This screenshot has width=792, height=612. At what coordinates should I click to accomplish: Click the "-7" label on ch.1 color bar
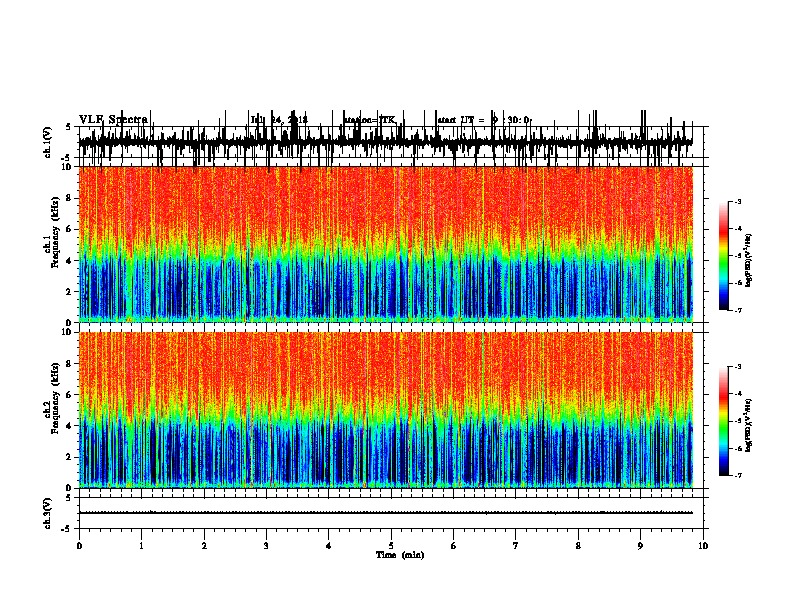point(738,310)
